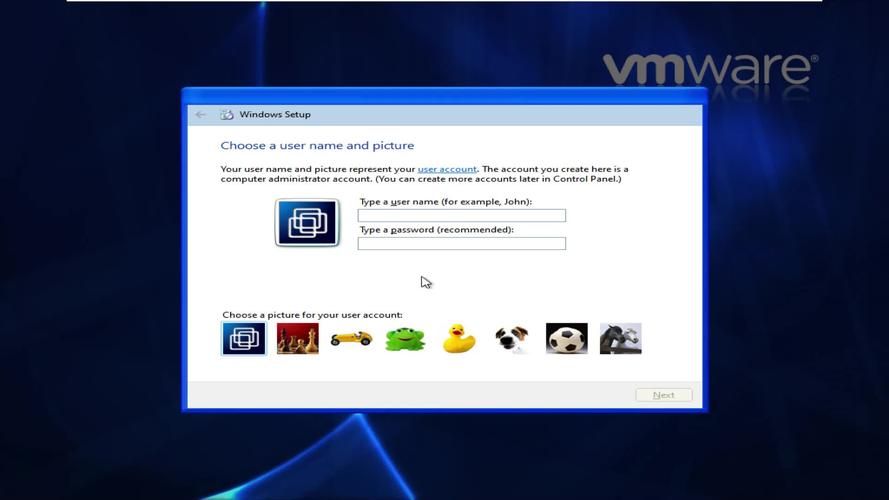The width and height of the screenshot is (889, 500).
Task: Click the vmware logo on desktop background
Action: coord(709,70)
